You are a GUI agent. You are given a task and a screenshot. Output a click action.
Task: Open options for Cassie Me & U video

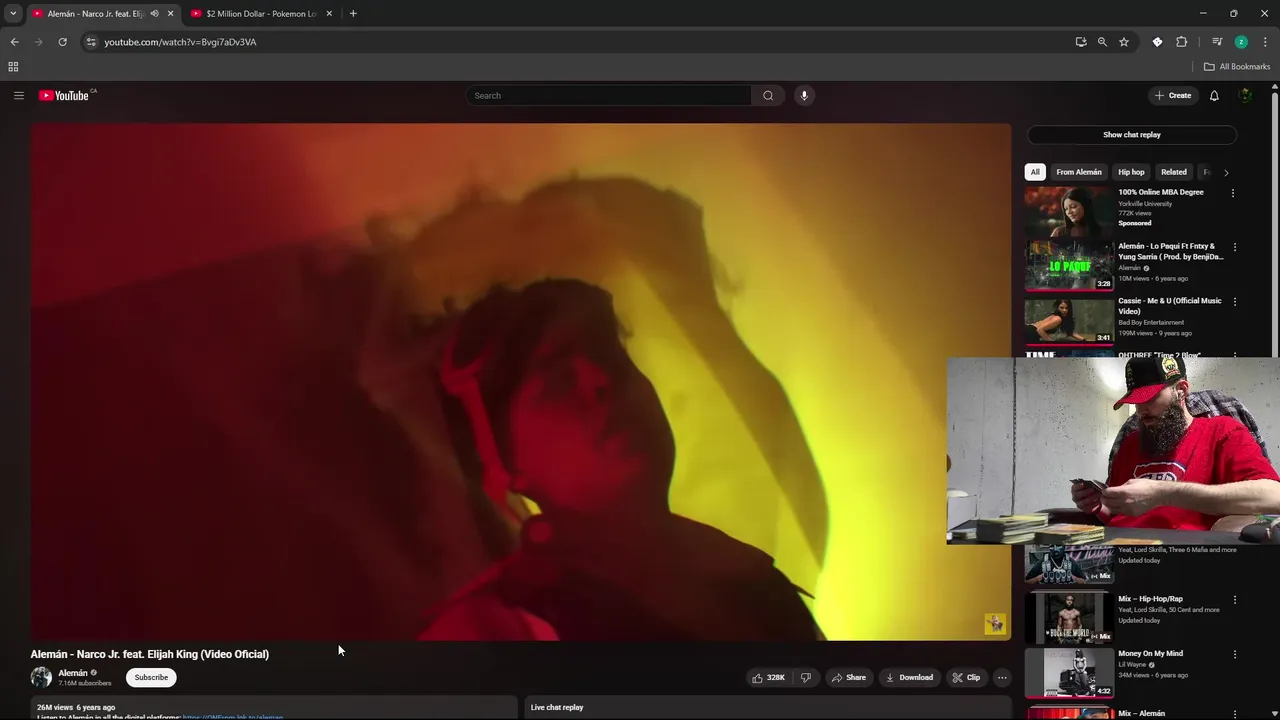tap(1234, 302)
